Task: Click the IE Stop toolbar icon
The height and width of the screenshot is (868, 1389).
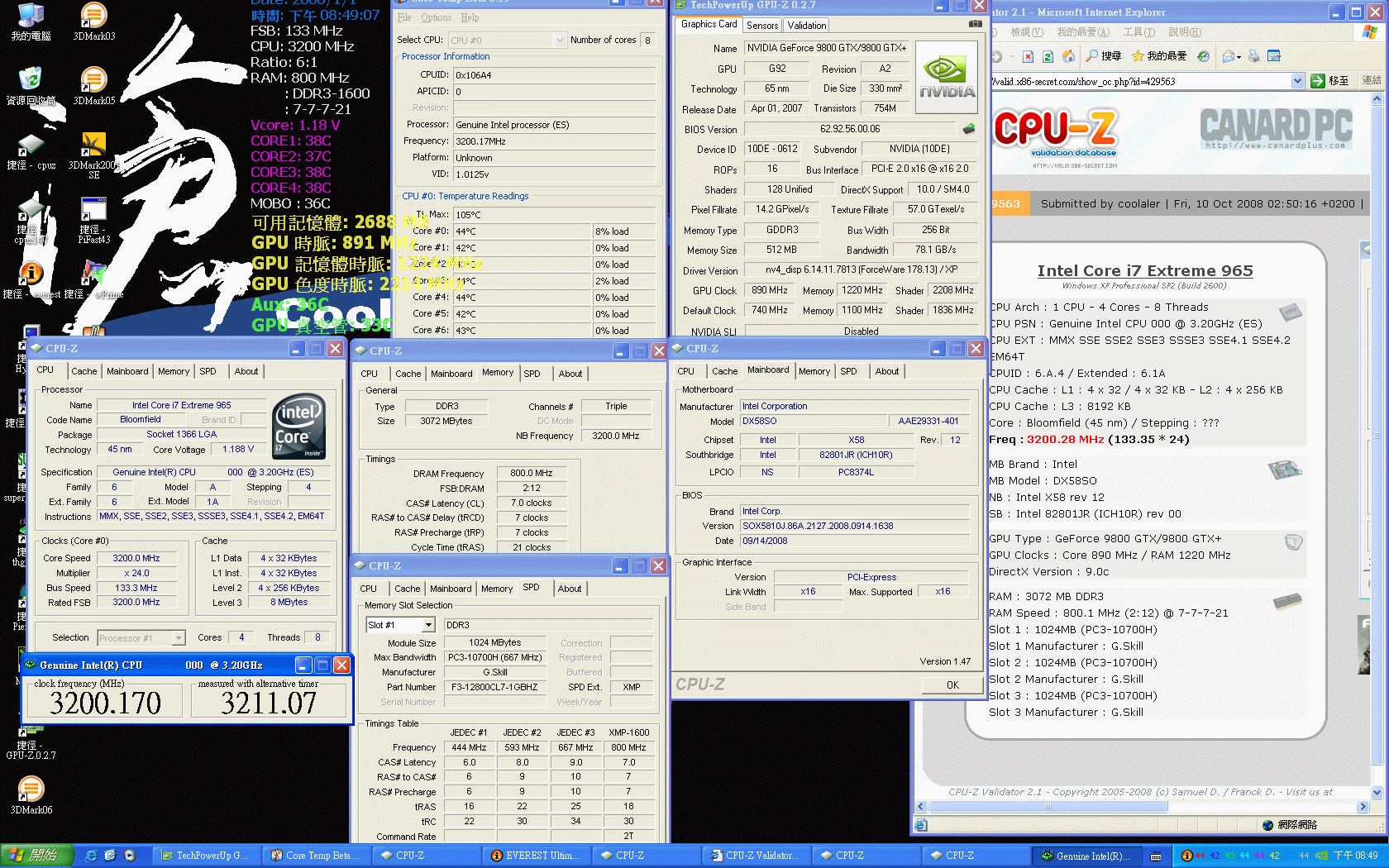Action: pos(1028,56)
